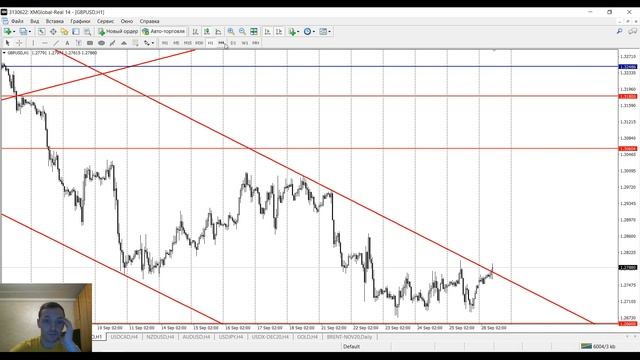This screenshot has height=360, width=640.
Task: Open the Terminal panel icon
Action: pos(76,31)
